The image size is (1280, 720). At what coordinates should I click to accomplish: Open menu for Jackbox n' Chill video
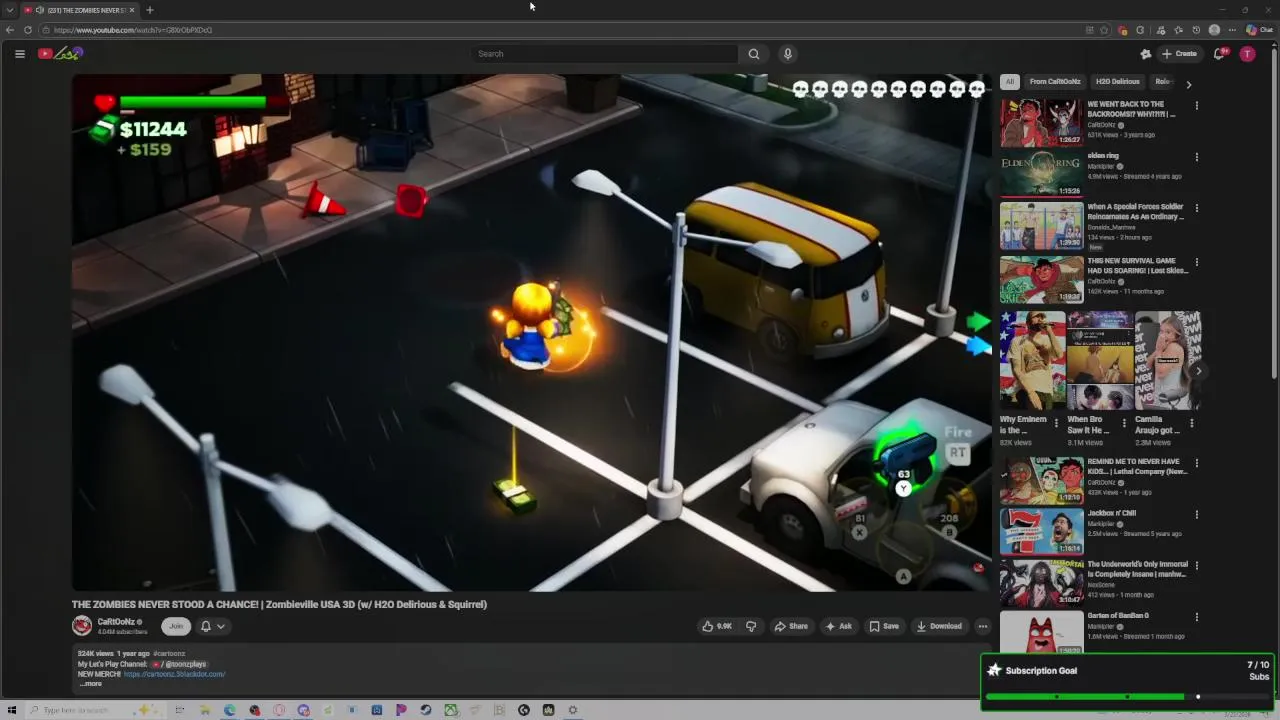(1196, 514)
